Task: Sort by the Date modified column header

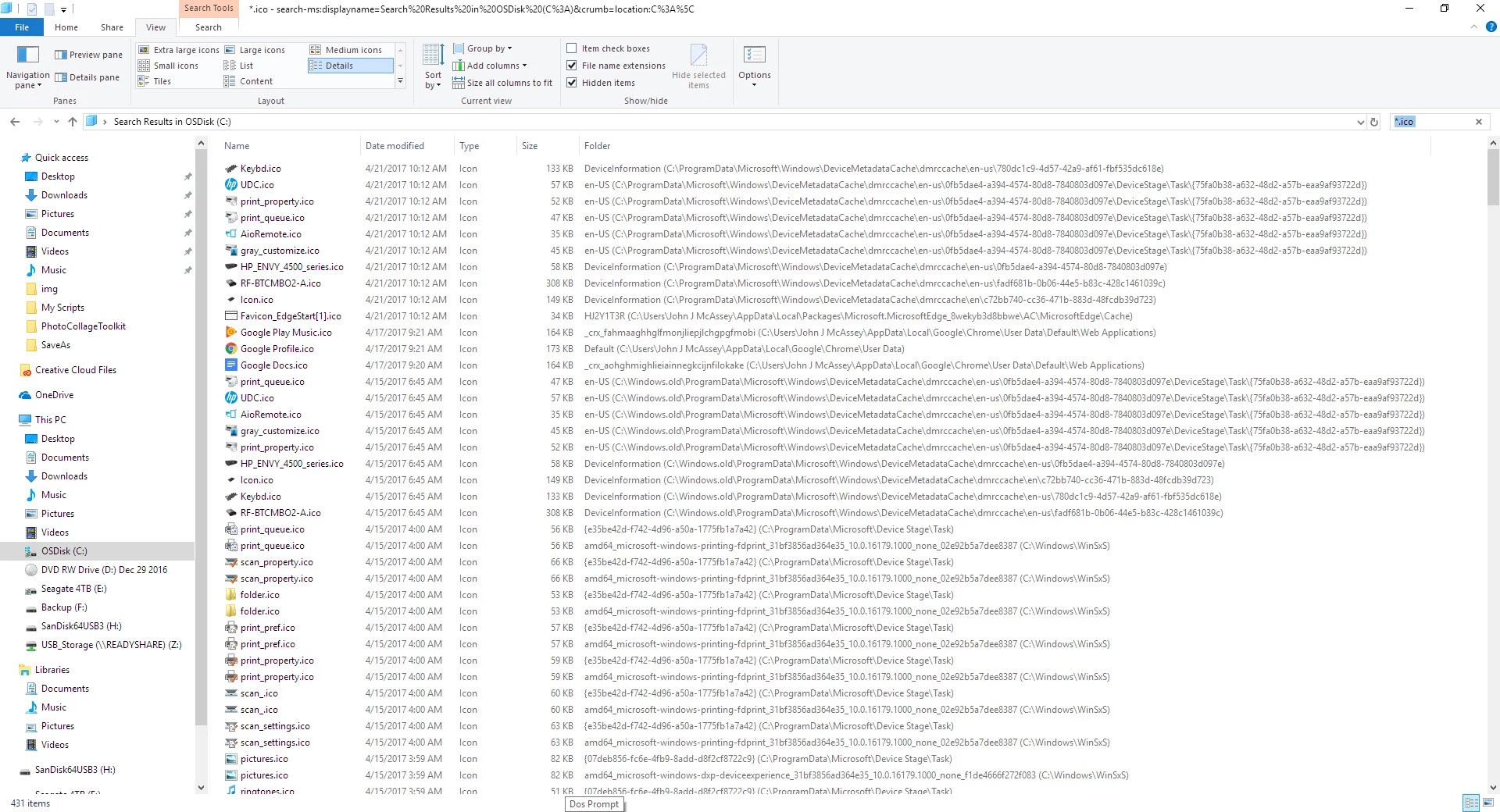Action: (x=406, y=146)
